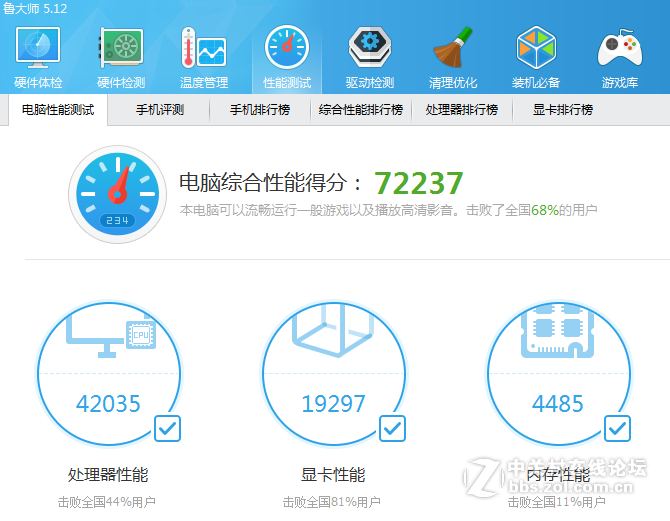Select 性能测试 gauge icon

[287, 47]
